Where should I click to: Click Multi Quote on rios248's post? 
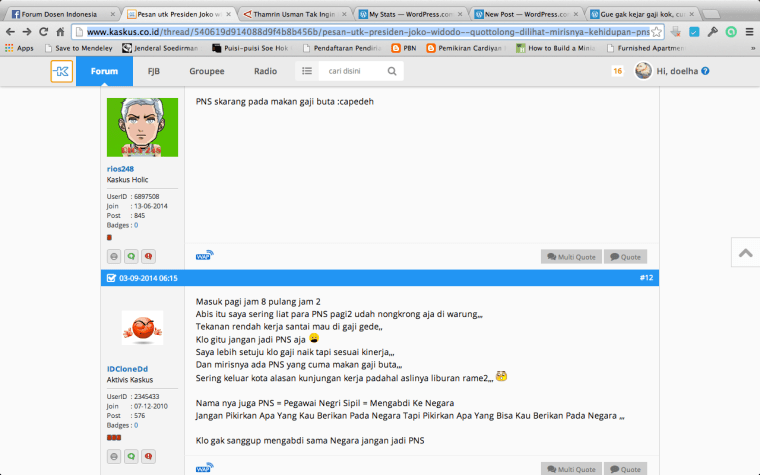coord(571,256)
